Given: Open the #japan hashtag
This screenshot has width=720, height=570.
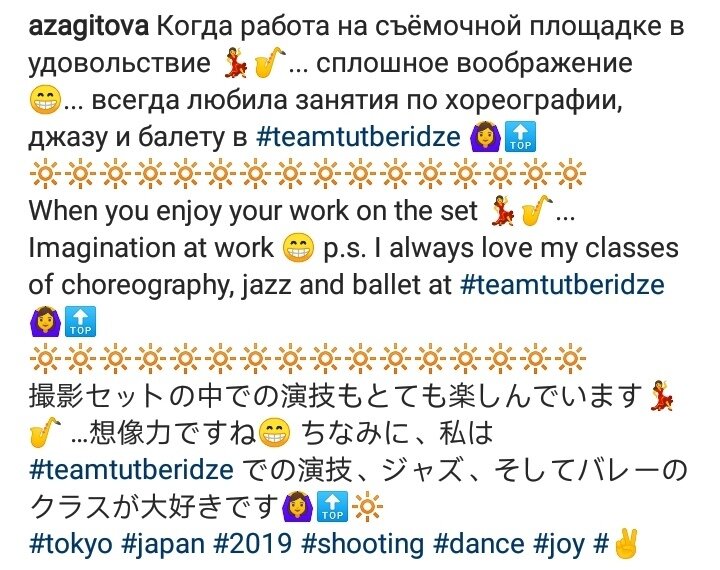Looking at the screenshot, I should point(163,544).
